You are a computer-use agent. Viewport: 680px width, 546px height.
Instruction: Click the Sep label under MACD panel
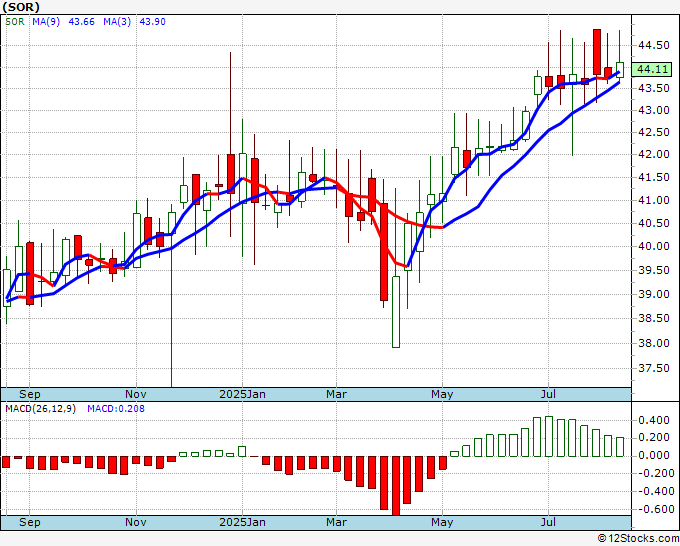[x=29, y=522]
